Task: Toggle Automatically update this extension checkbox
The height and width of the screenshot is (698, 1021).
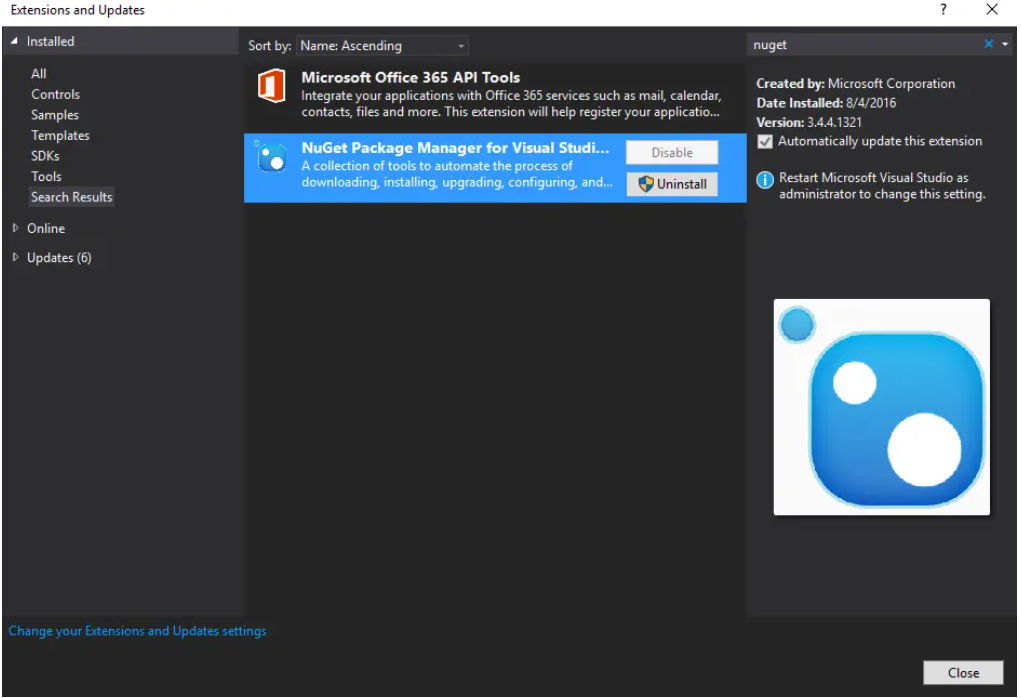Action: tap(765, 142)
